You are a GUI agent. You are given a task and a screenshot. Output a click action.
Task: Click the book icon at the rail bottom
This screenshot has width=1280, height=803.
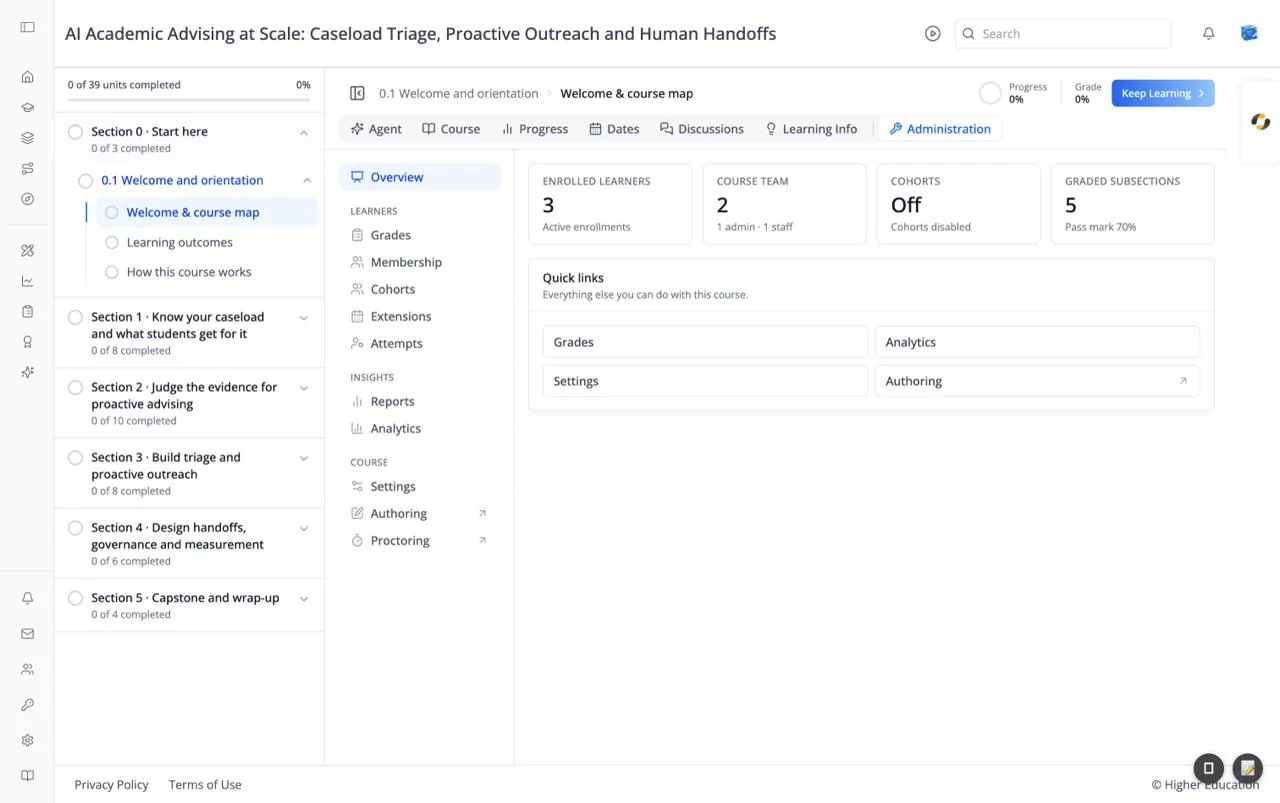click(27, 776)
